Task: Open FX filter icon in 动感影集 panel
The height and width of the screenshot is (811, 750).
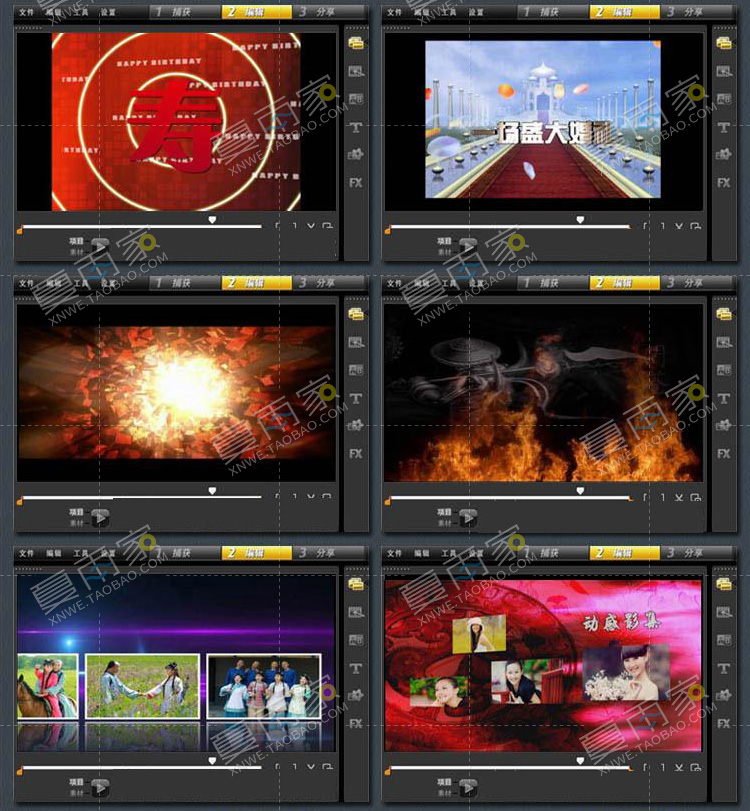Action: click(x=724, y=724)
